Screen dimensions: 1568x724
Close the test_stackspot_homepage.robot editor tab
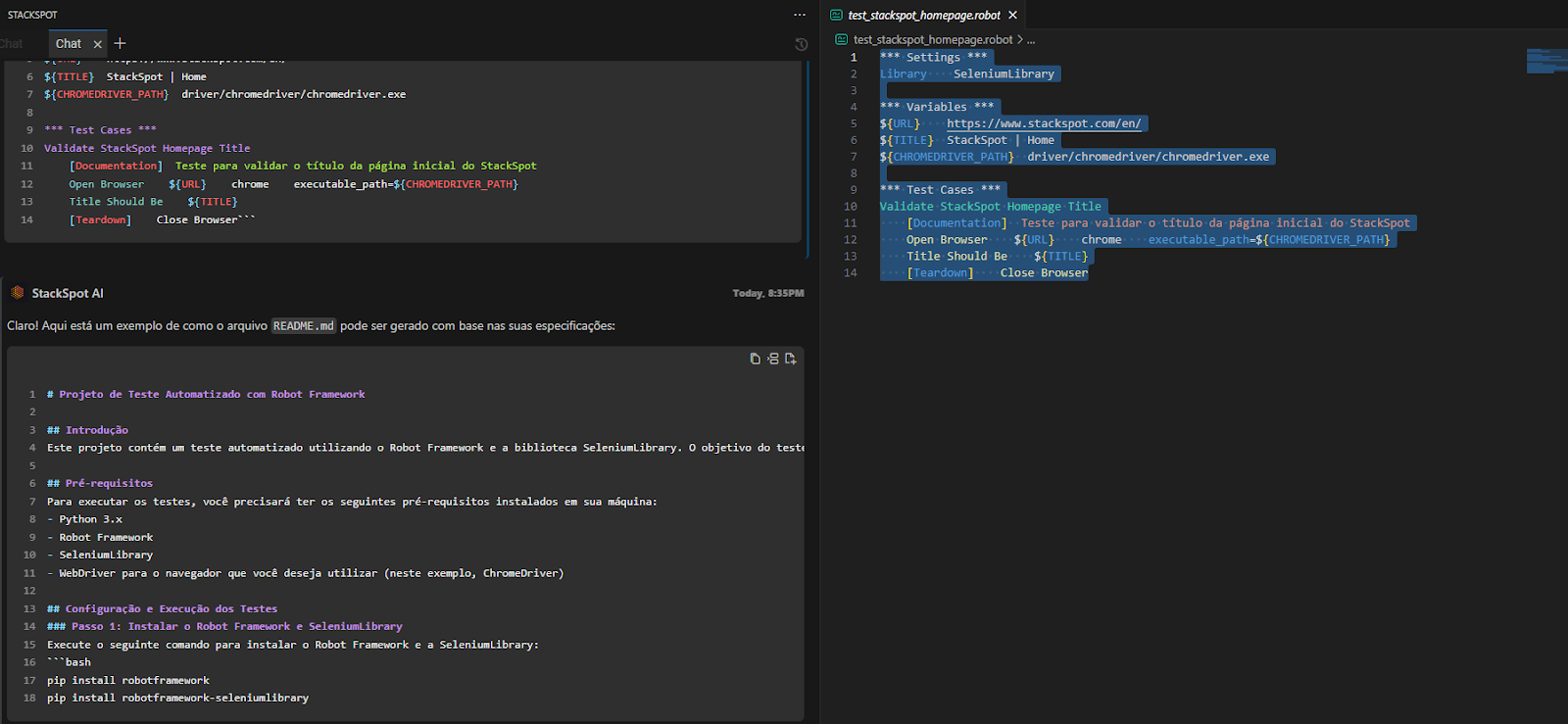coord(1012,15)
